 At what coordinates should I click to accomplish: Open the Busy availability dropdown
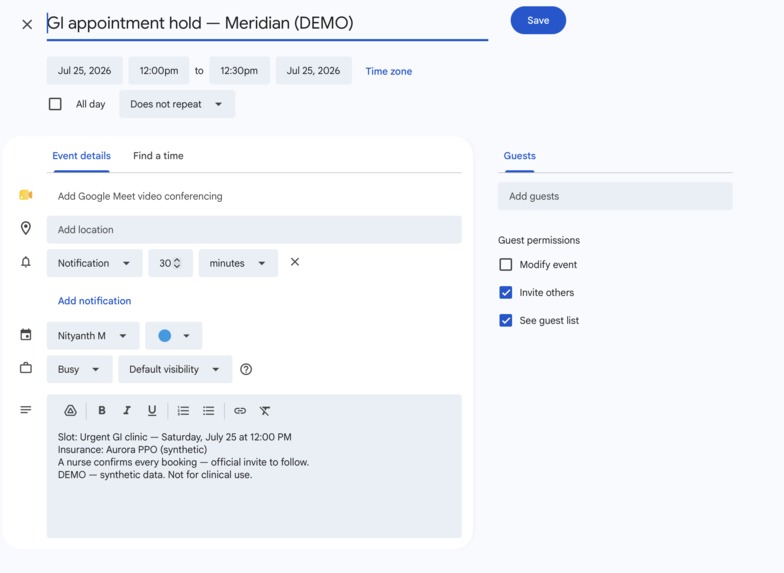click(80, 369)
